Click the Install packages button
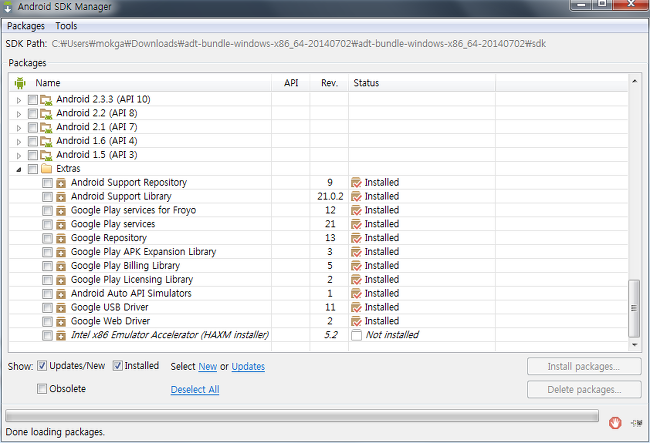650x443 pixels. coord(584,366)
